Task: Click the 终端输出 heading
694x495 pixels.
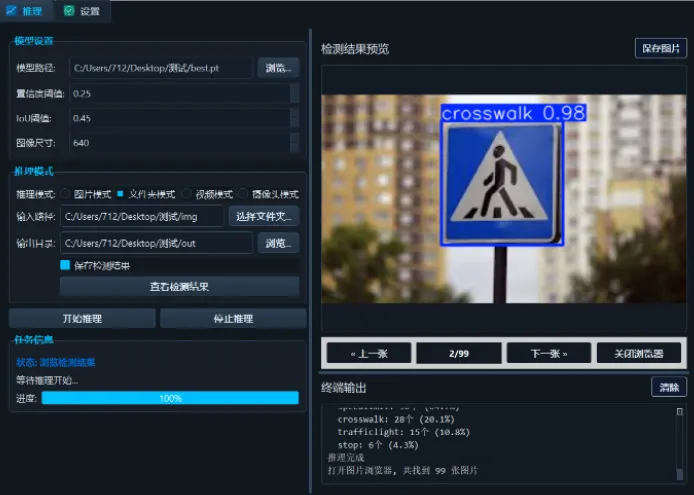Action: tap(343, 388)
